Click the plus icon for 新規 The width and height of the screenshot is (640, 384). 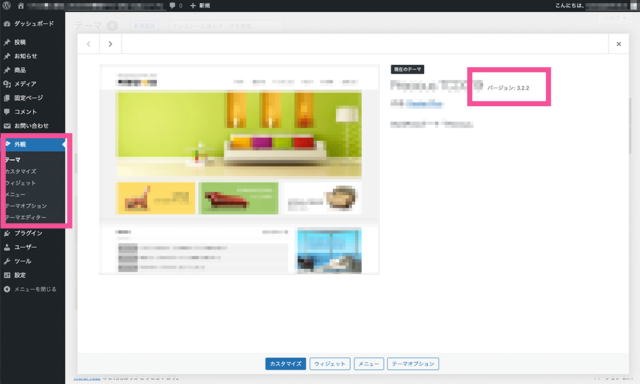coord(193,5)
